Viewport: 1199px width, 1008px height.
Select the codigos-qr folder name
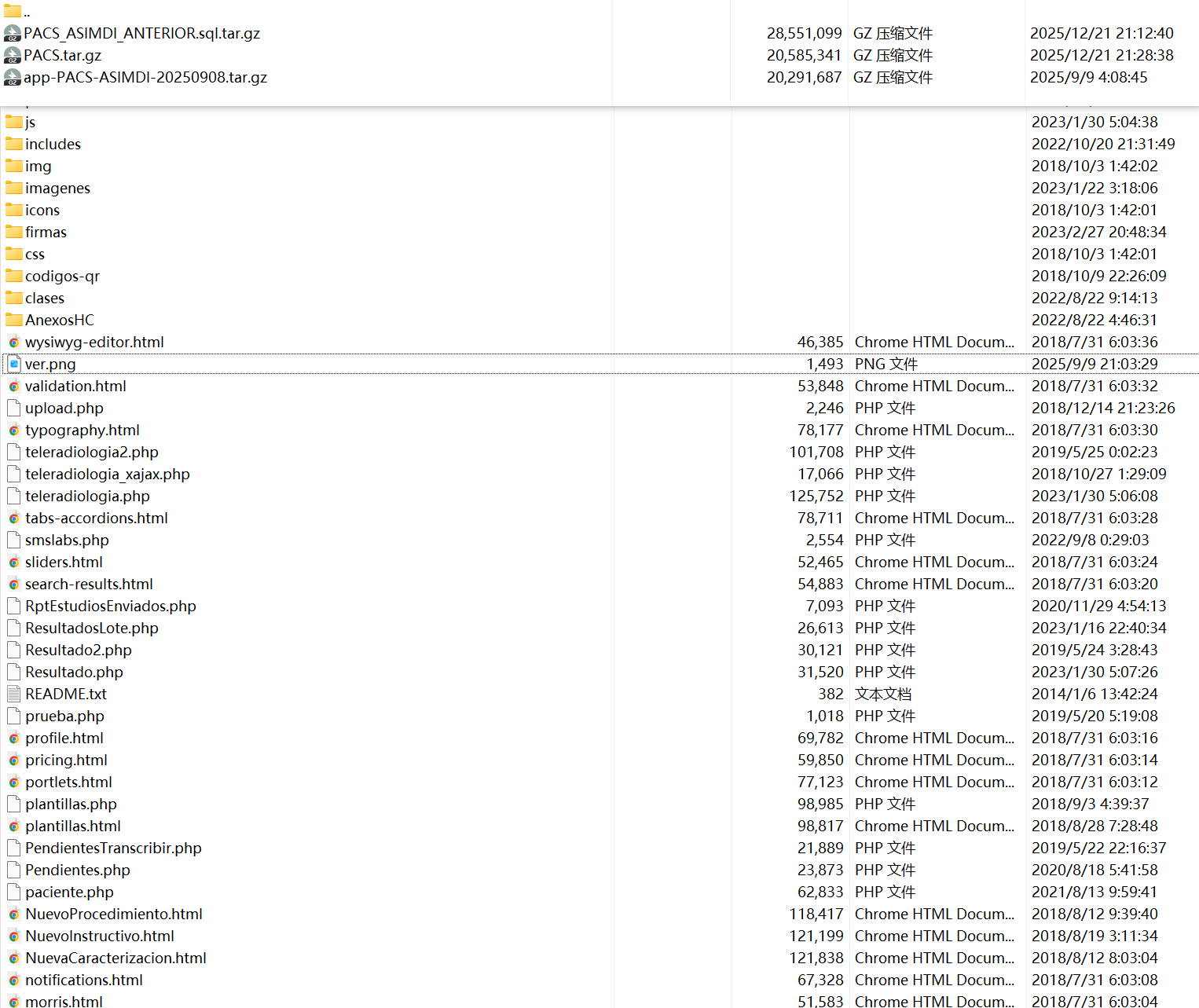point(62,276)
